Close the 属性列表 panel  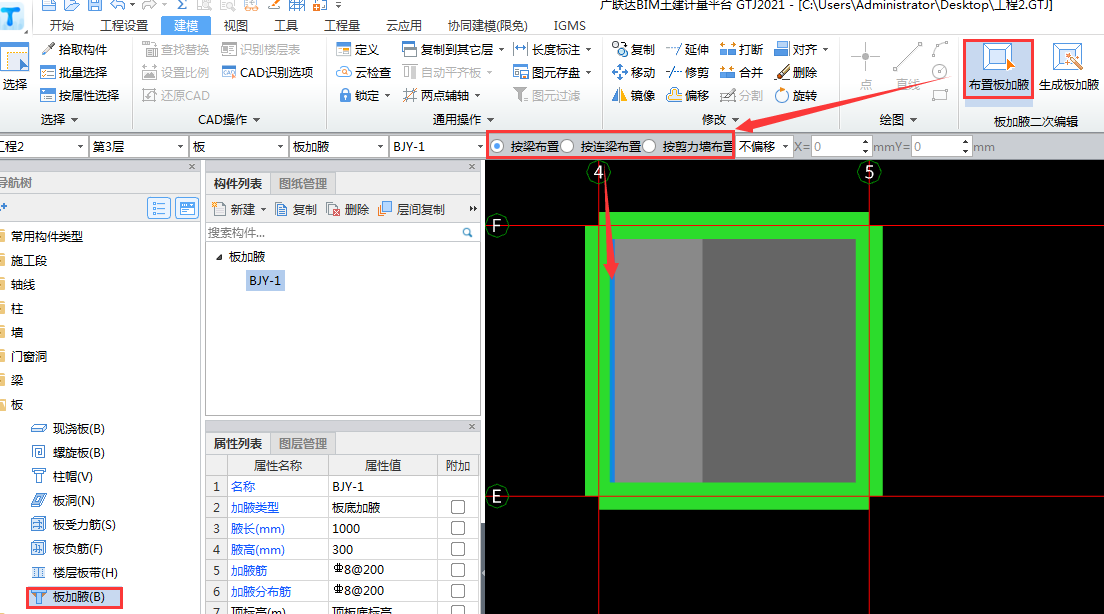pos(472,427)
